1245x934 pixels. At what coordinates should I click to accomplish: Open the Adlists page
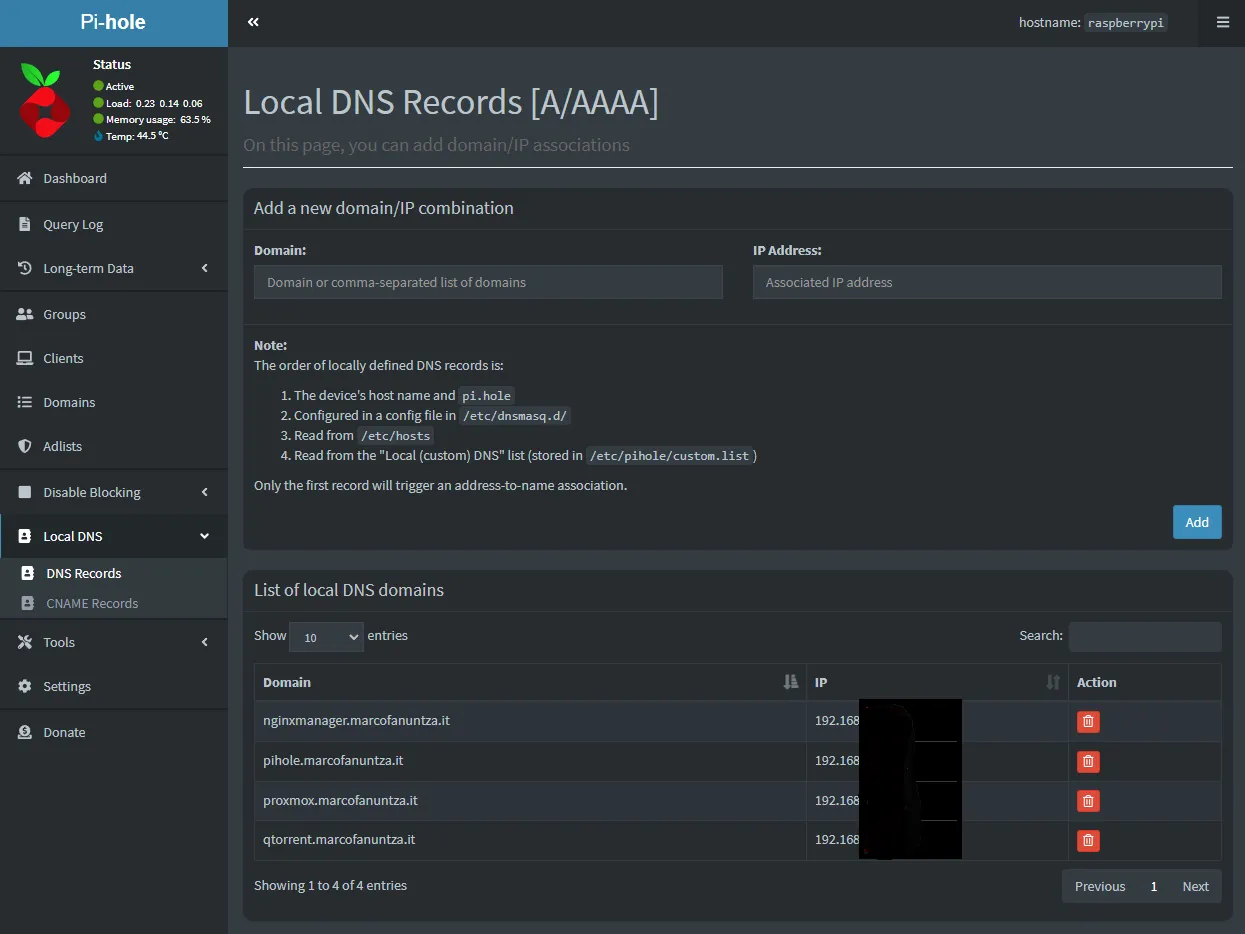pos(114,446)
